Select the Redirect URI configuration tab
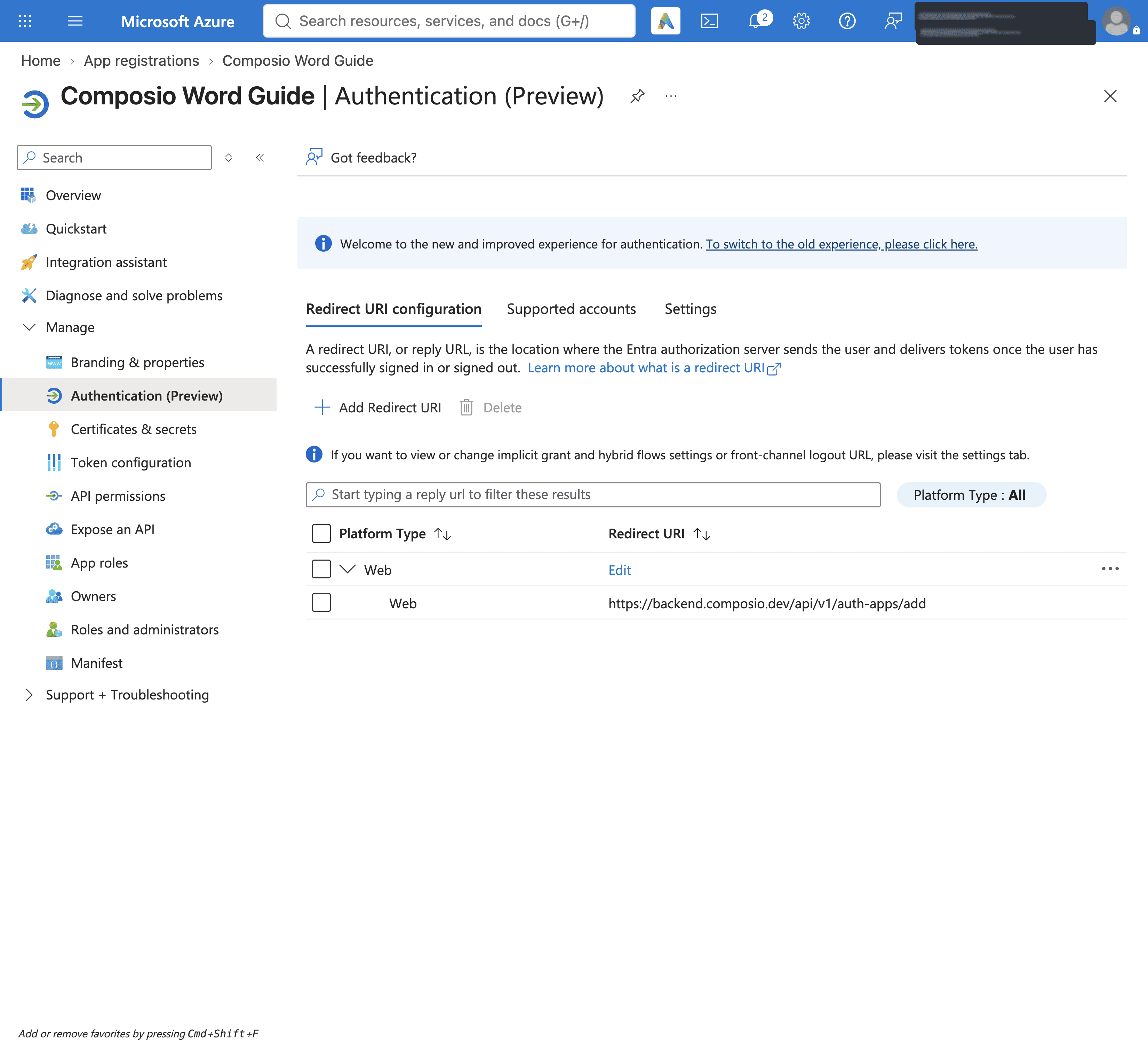Viewport: 1148px width, 1044px height. tap(393, 309)
